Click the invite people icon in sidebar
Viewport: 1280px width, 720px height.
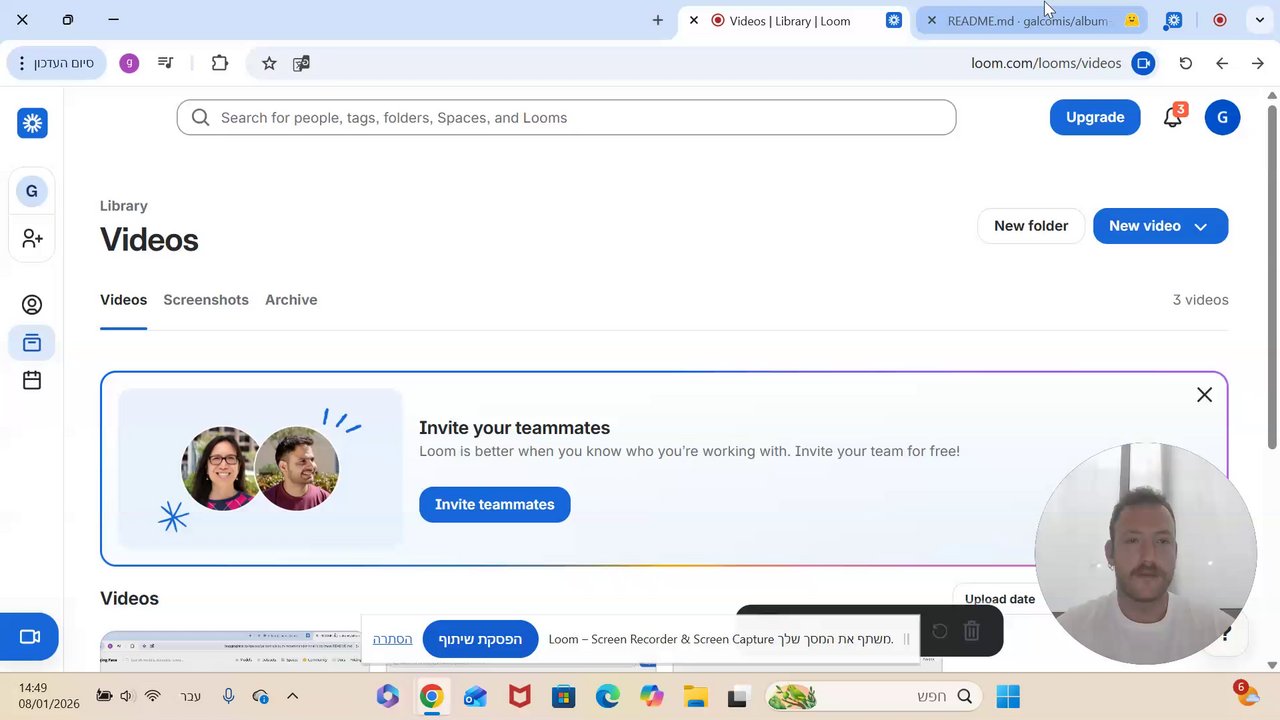coord(32,238)
